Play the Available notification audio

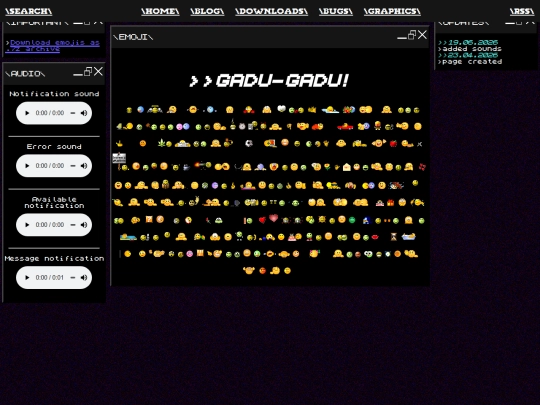(27, 225)
